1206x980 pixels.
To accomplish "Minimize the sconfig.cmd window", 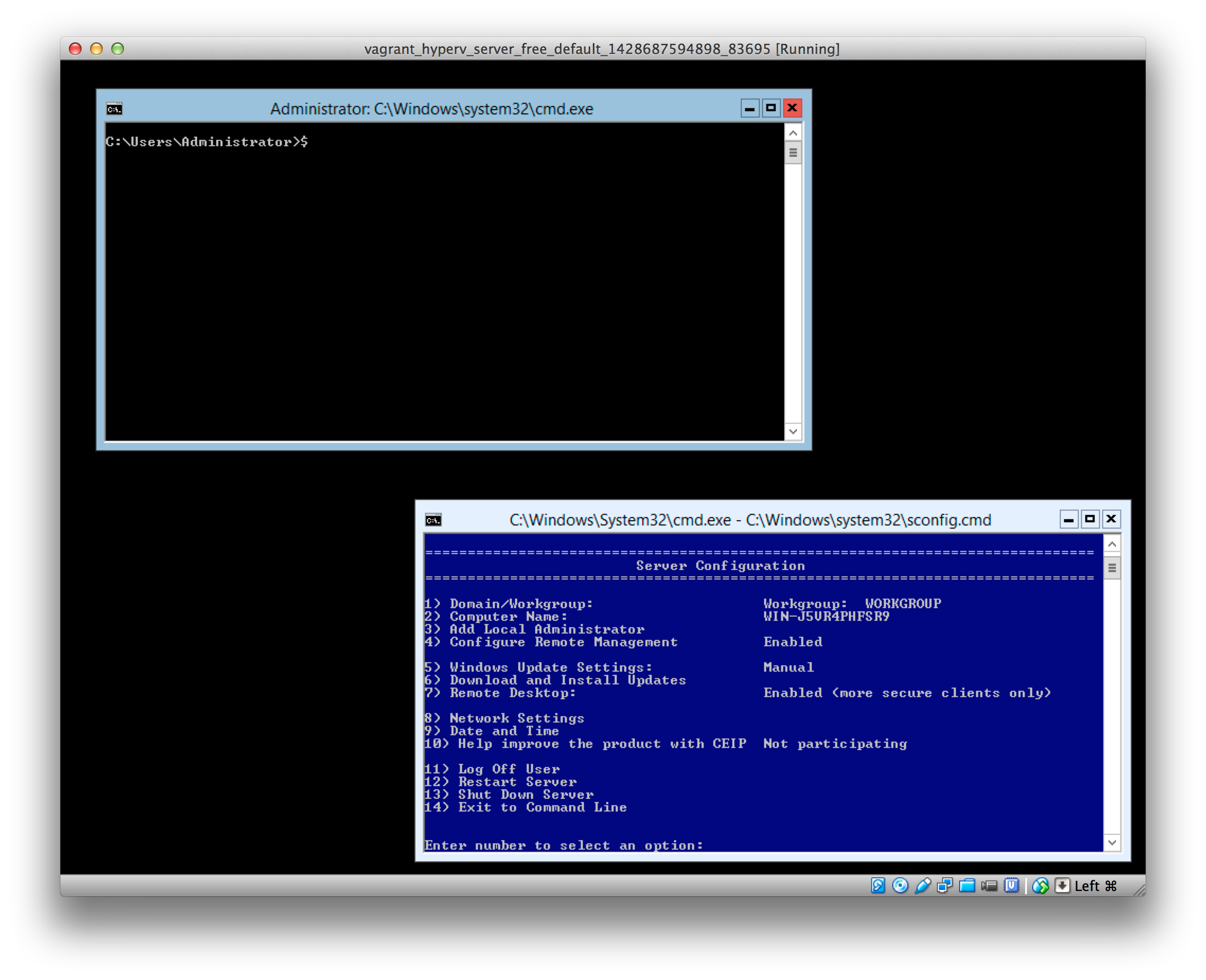I will [x=1068, y=519].
